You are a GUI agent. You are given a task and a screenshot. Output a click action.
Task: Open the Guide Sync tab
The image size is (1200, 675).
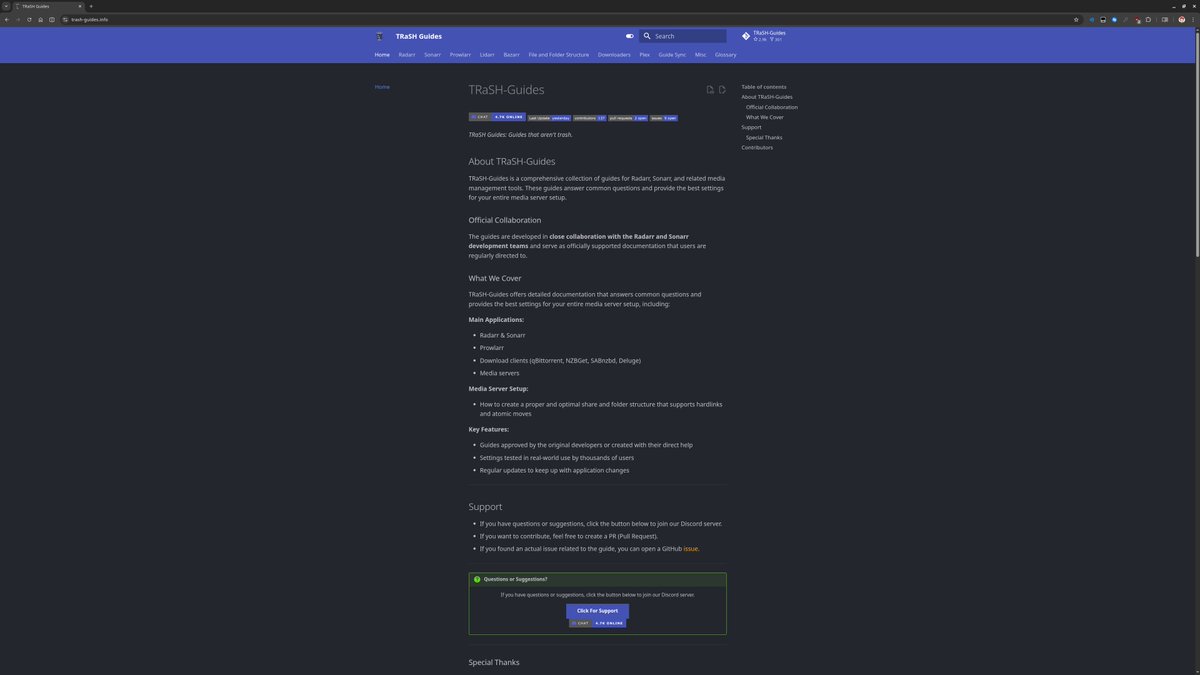click(x=672, y=55)
